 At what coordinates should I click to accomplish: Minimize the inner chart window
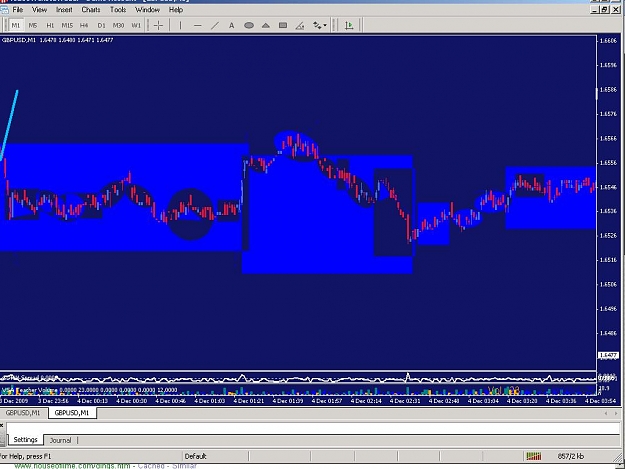tap(595, 10)
